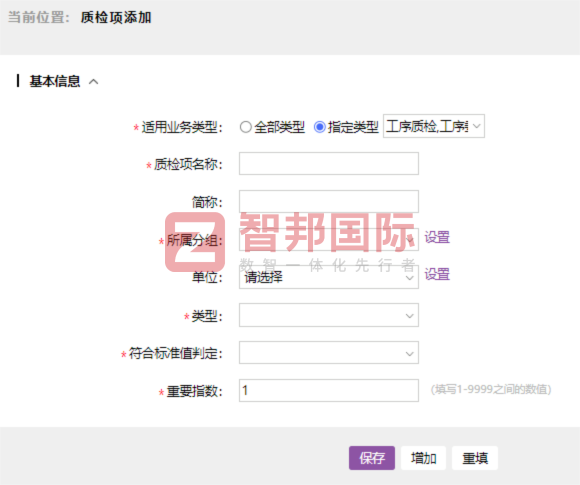Open the 所属分组 dropdown
The image size is (580, 485).
pyautogui.click(x=329, y=239)
